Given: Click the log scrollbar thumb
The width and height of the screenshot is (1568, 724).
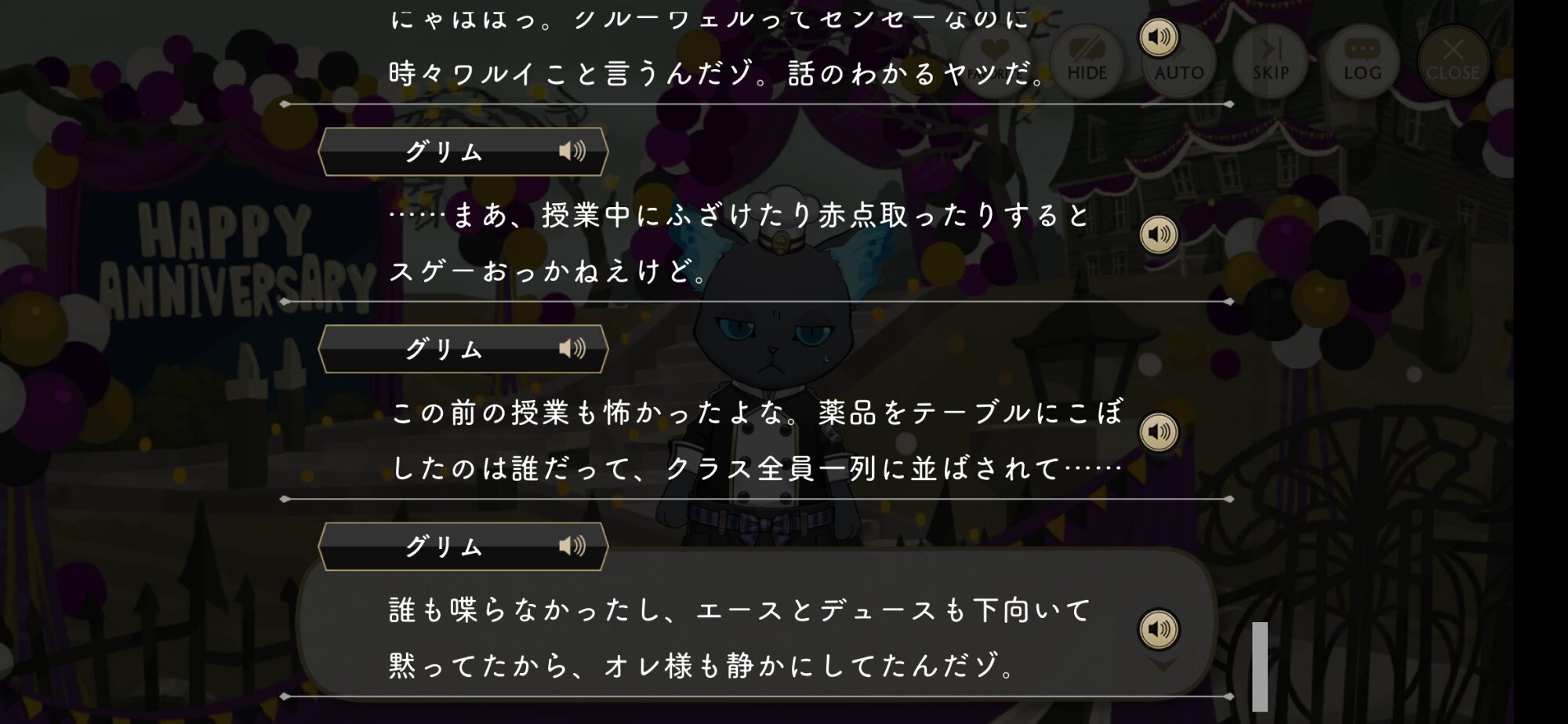Looking at the screenshot, I should tap(1260, 666).
